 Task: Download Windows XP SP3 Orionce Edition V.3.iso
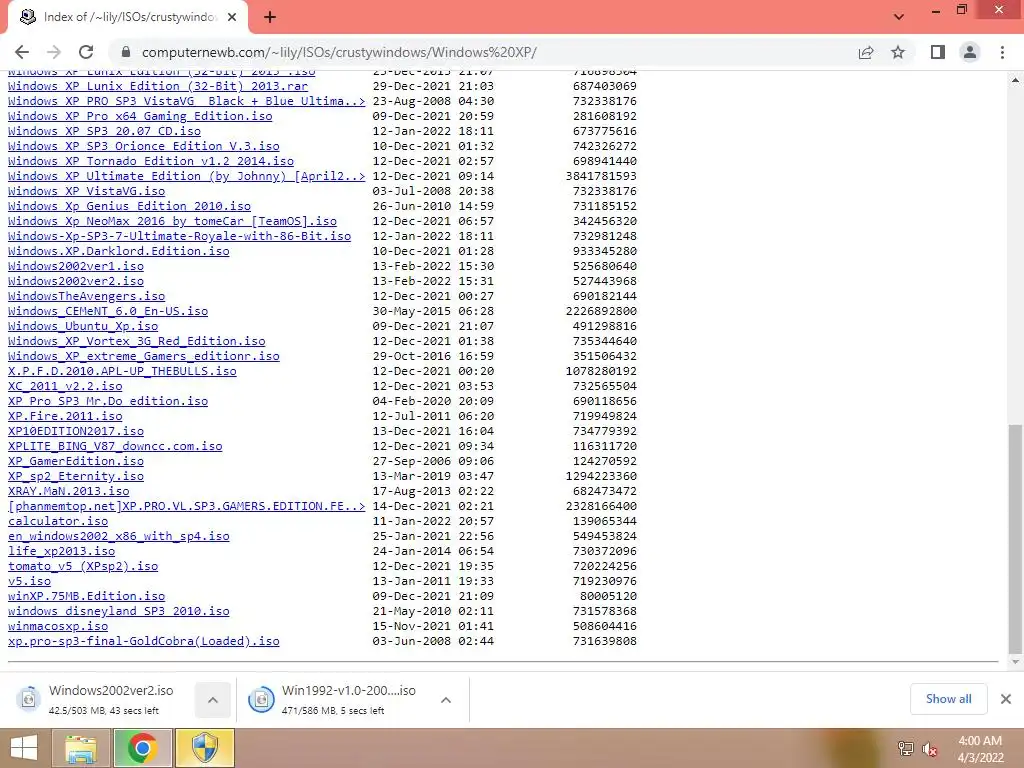pos(144,146)
